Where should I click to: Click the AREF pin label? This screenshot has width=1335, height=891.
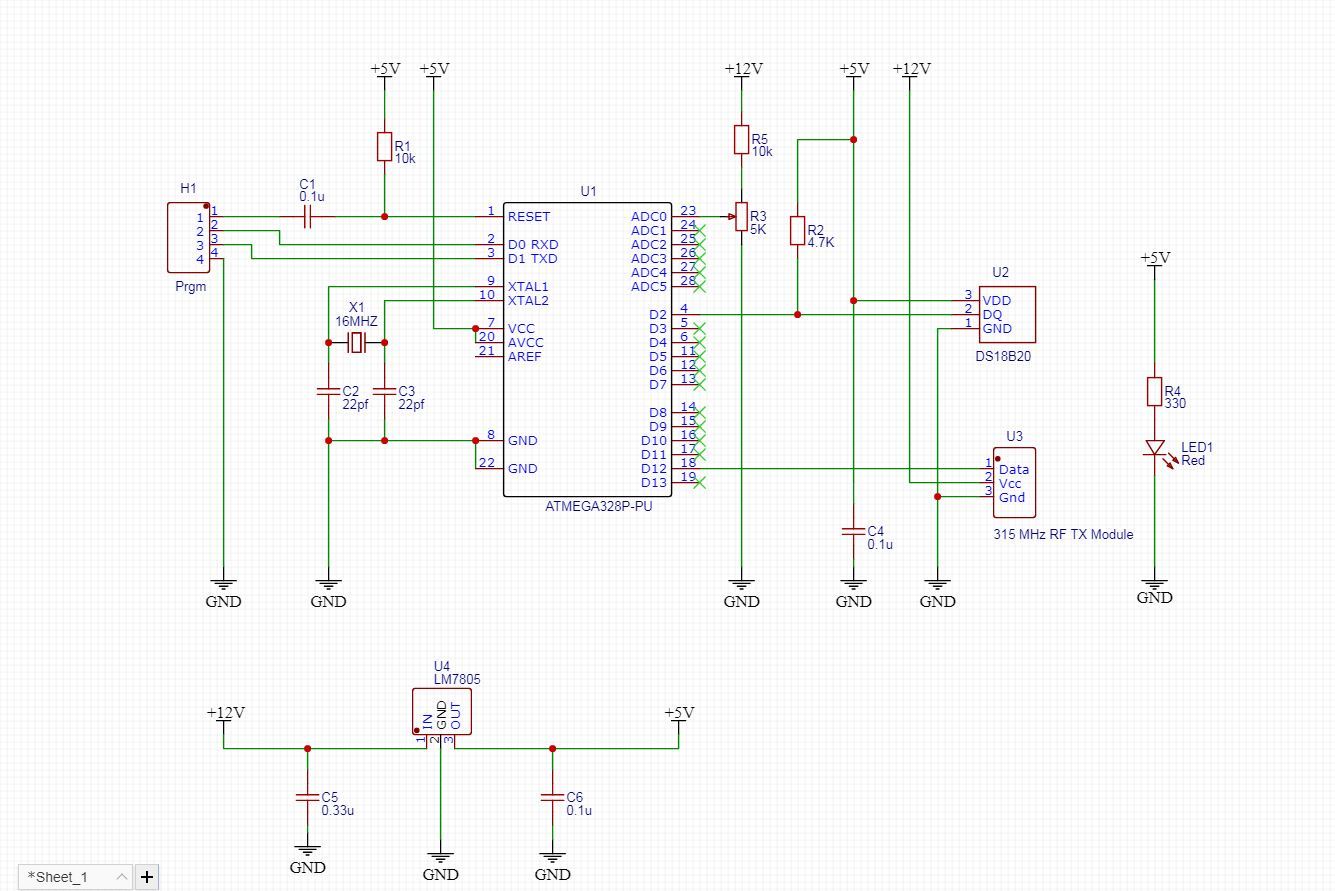point(525,356)
